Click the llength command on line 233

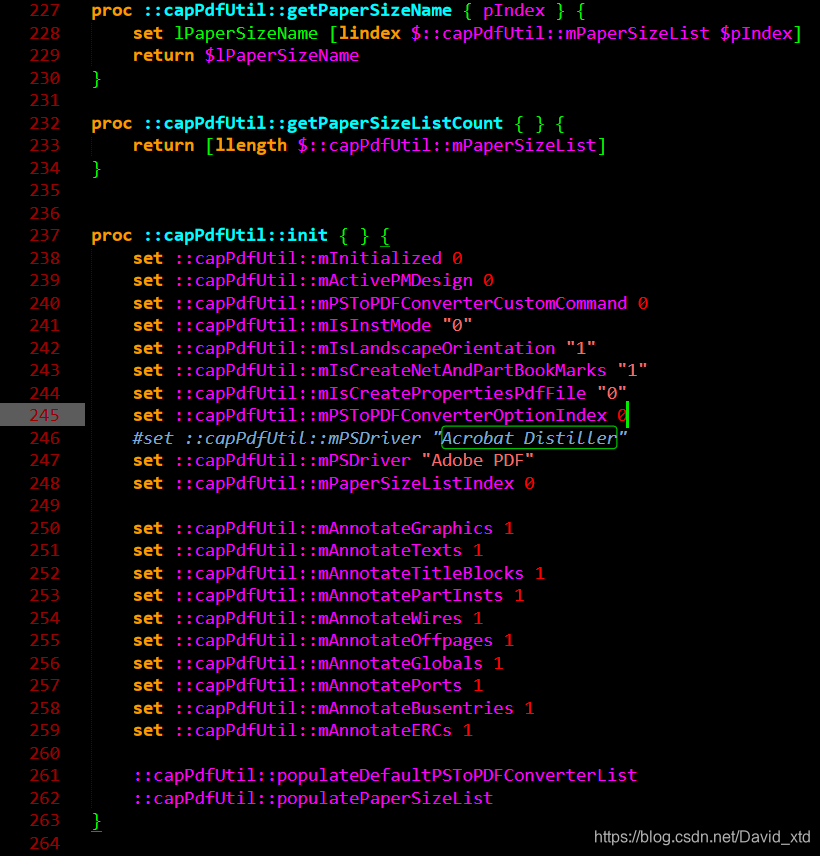coord(251,145)
